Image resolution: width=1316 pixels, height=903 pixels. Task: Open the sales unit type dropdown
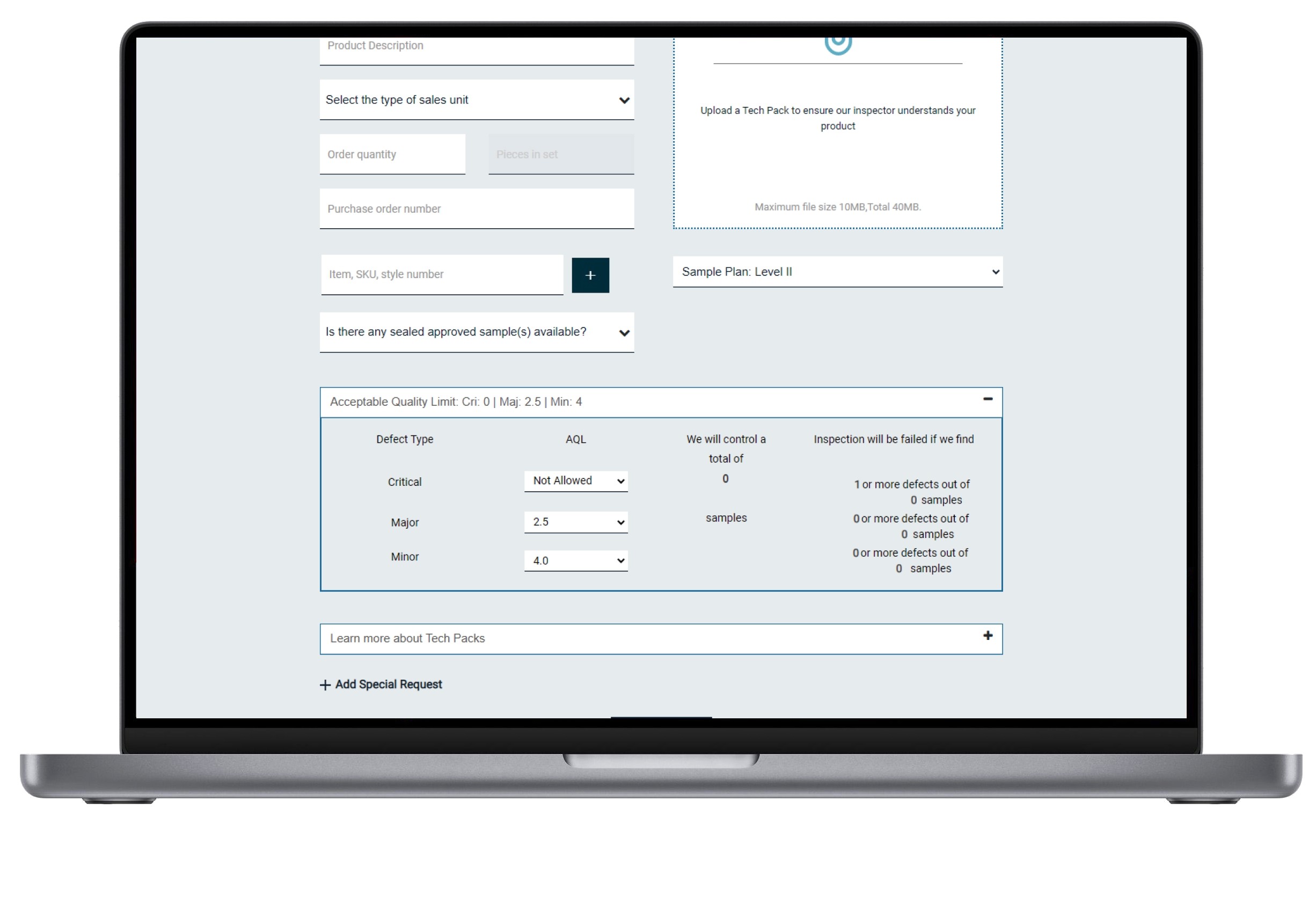pyautogui.click(x=476, y=100)
